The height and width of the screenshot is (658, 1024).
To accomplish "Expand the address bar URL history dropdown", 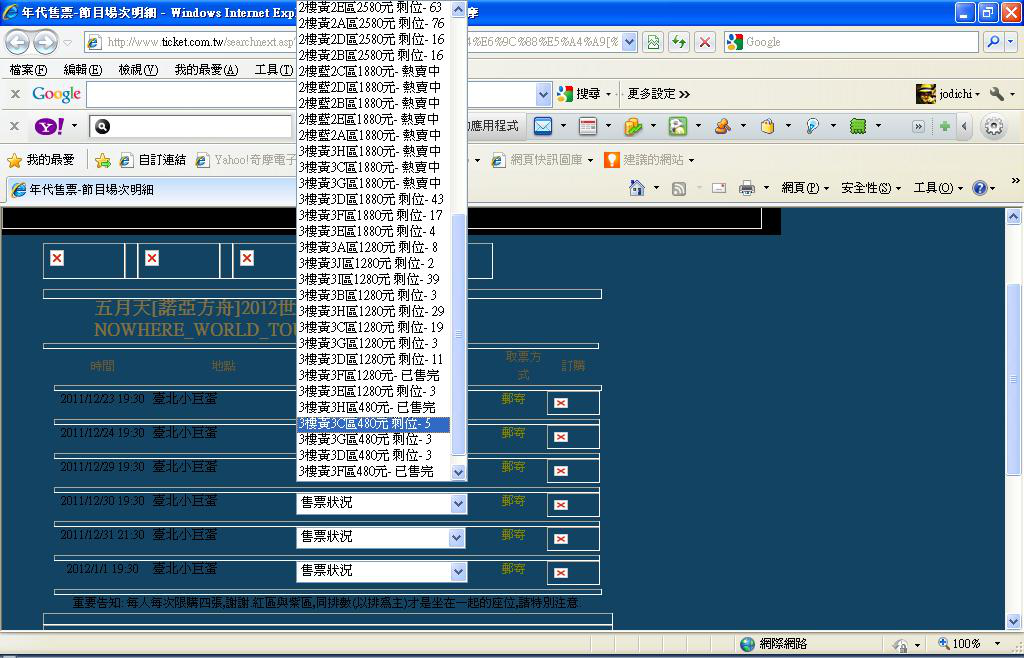I will point(630,42).
